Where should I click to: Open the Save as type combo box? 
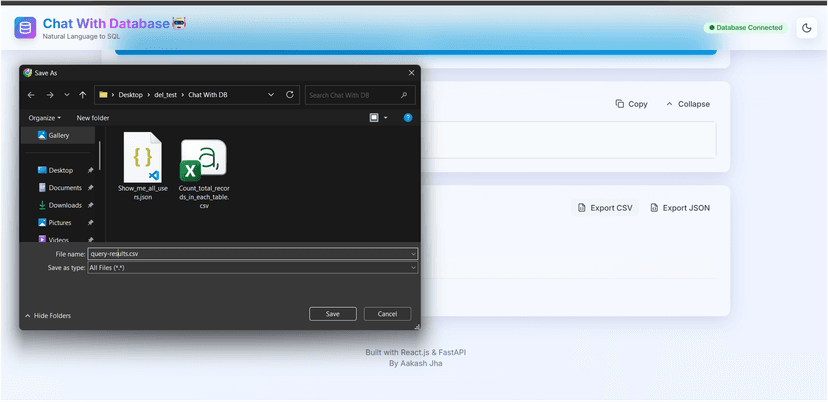click(252, 268)
